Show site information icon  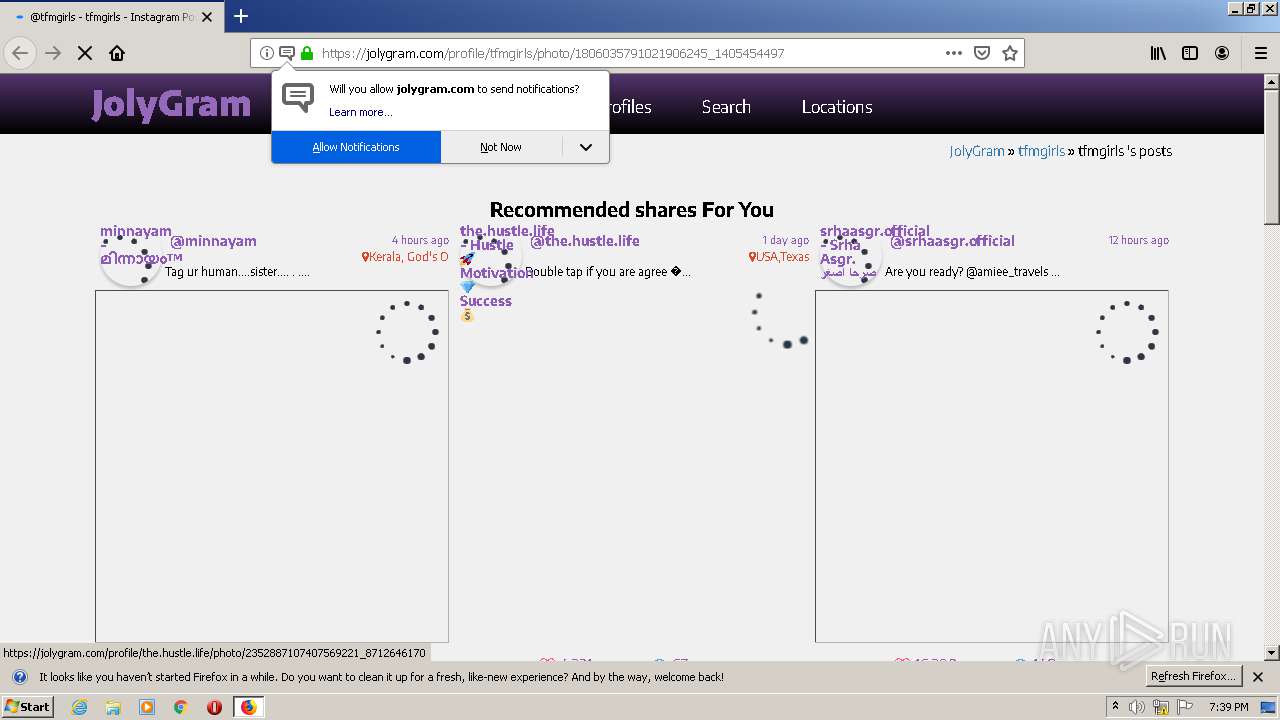(x=267, y=53)
